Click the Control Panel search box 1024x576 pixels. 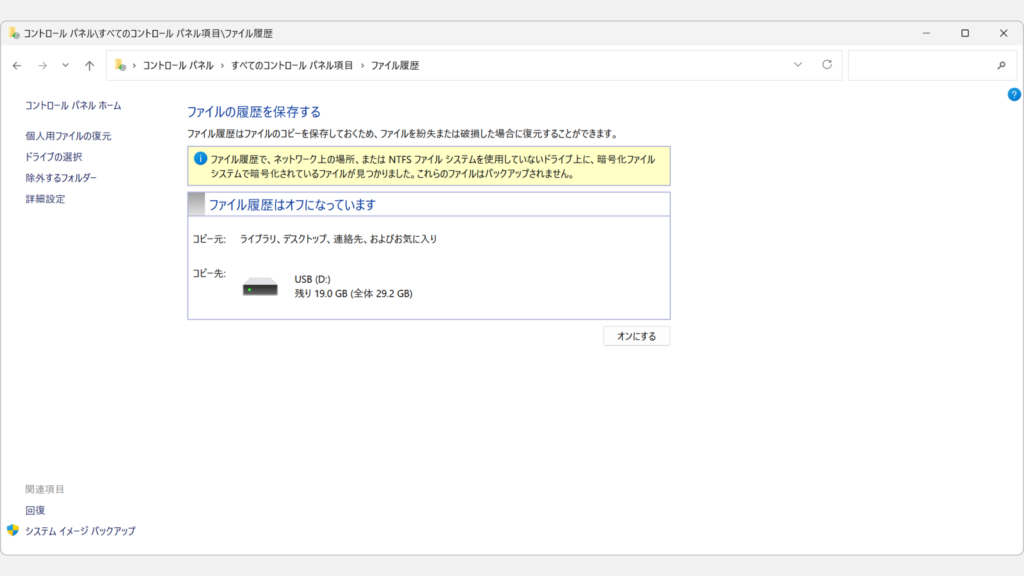tap(932, 65)
